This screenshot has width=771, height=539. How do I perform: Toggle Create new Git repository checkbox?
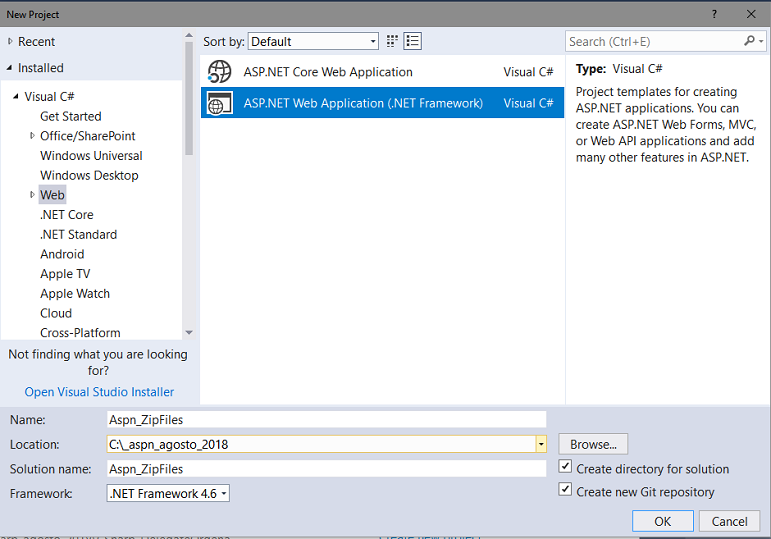coord(565,489)
